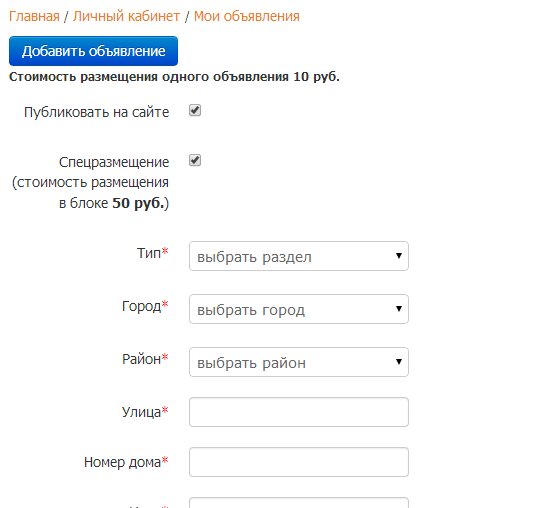Open the выбрать район dropdown

point(299,362)
